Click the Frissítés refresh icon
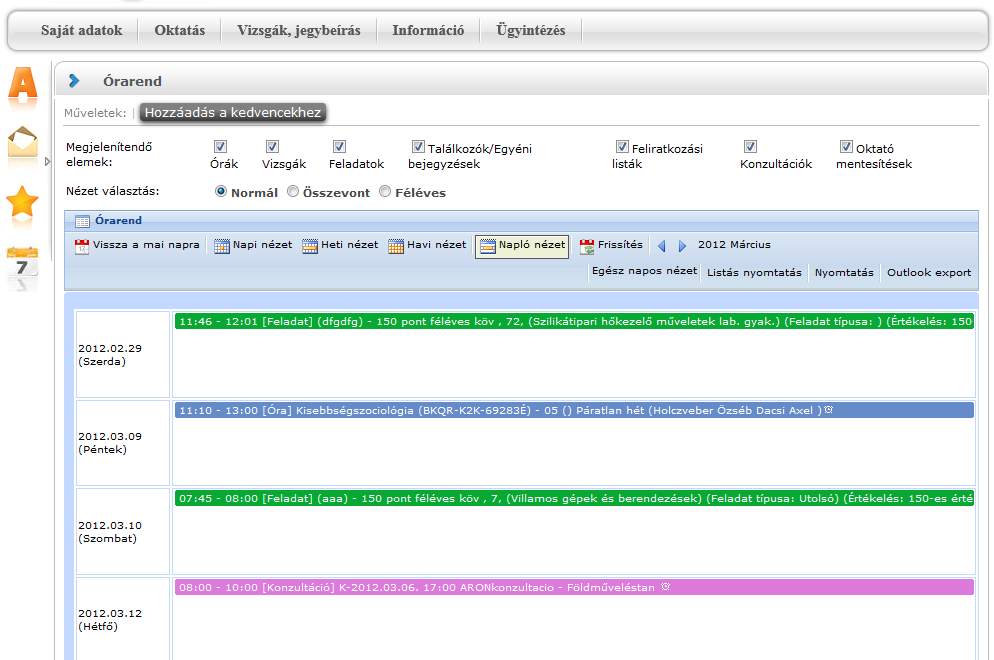Viewport: 994px width, 660px height. click(587, 246)
